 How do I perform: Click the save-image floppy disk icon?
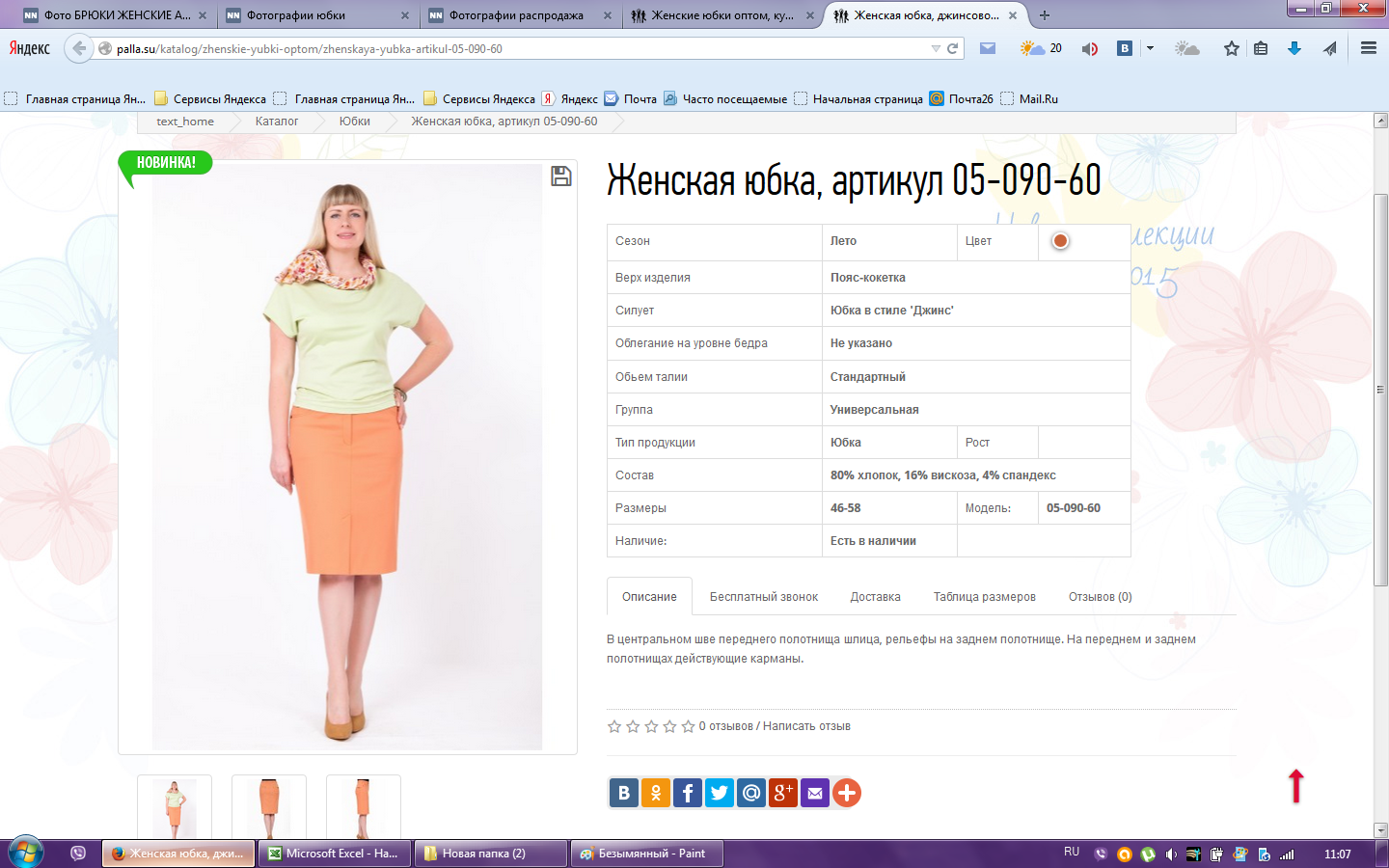pos(561,176)
